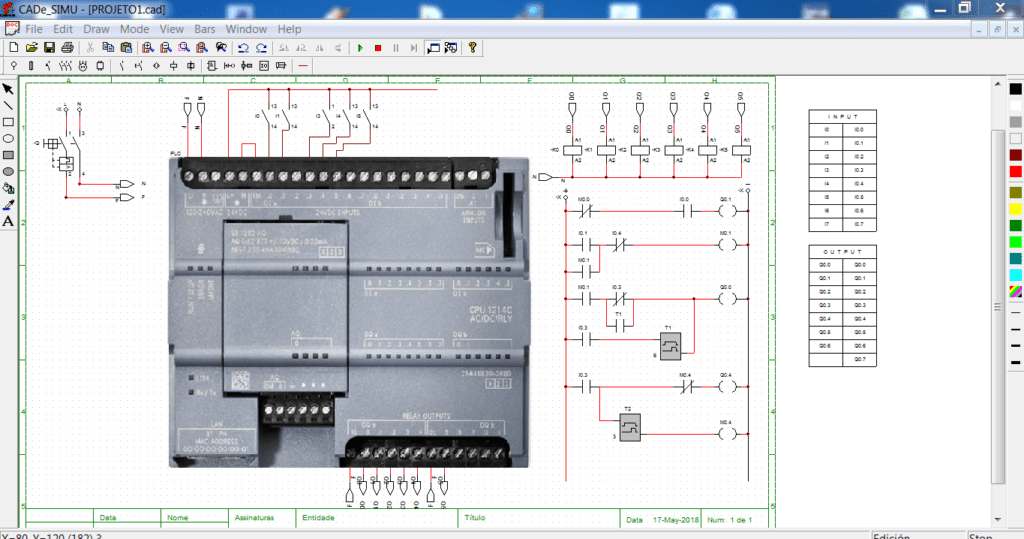The image size is (1024, 539).
Task: Click the vertical scrollbar up arrow
Action: [997, 84]
